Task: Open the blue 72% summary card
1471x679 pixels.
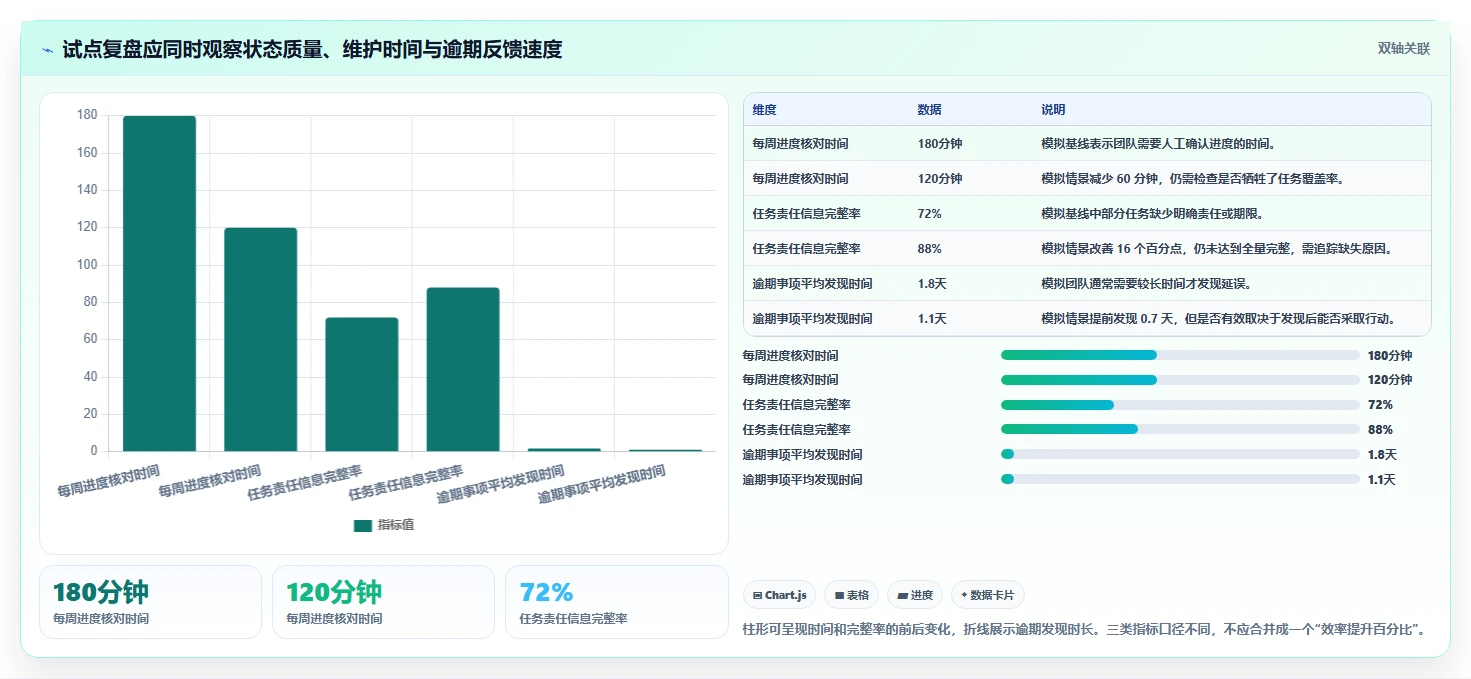Action: pos(617,602)
